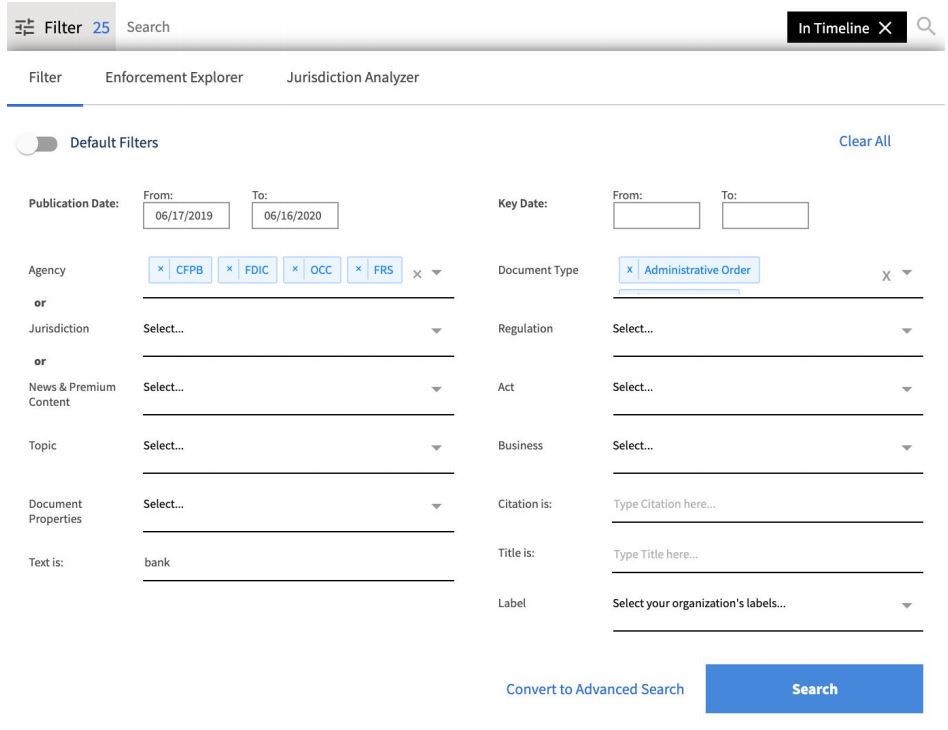Screen dimensions: 948x730
Task: Remove the FDIC agency tag
Action: 229,269
